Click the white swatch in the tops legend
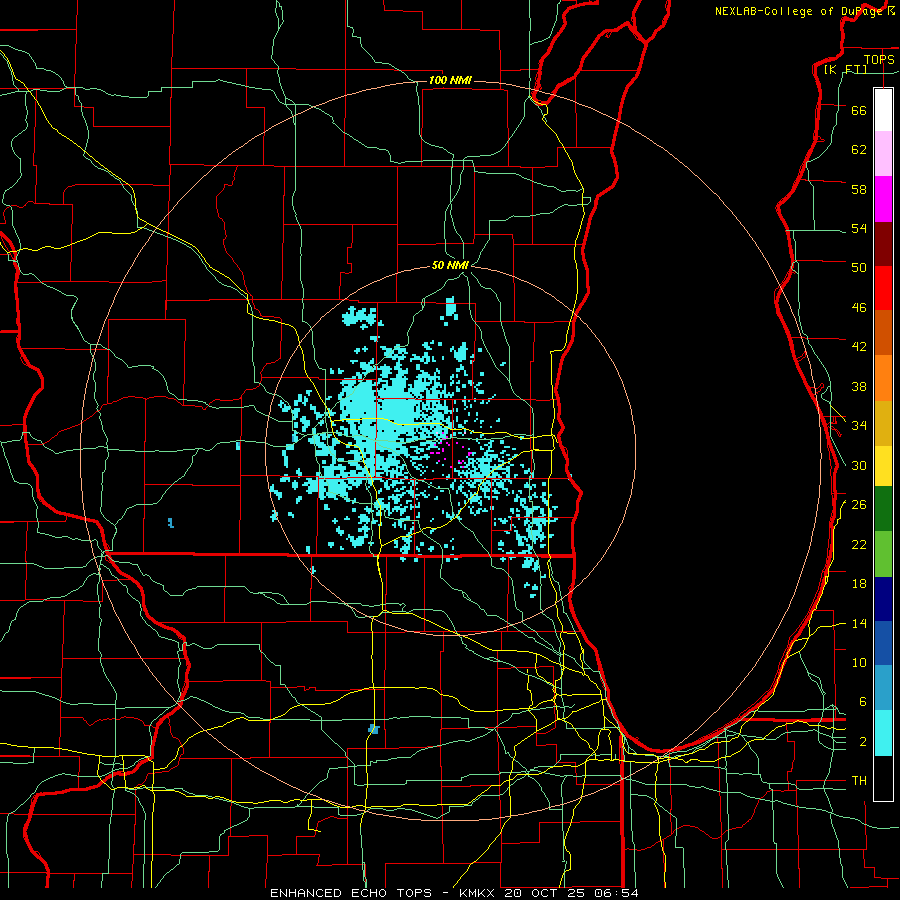Viewport: 900px width, 900px height. point(883,110)
